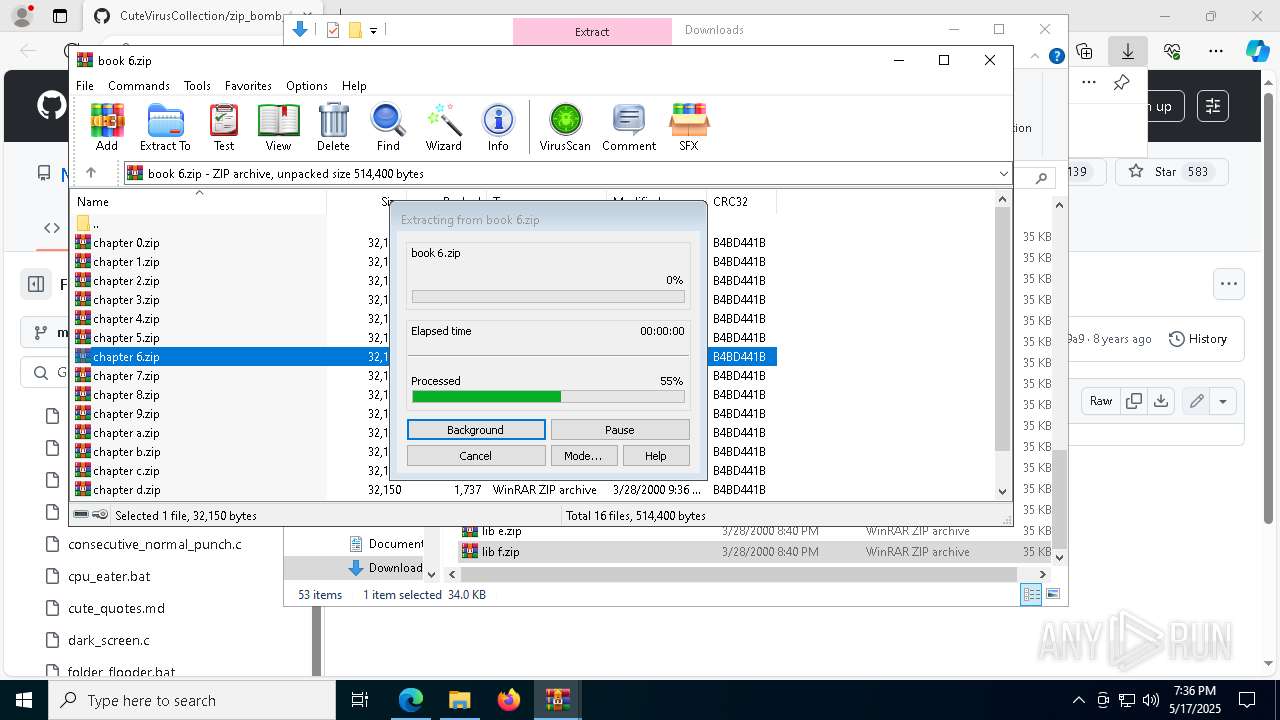Image resolution: width=1280 pixels, height=720 pixels.
Task: Select chapter a.zip in file list
Action: (x=126, y=433)
